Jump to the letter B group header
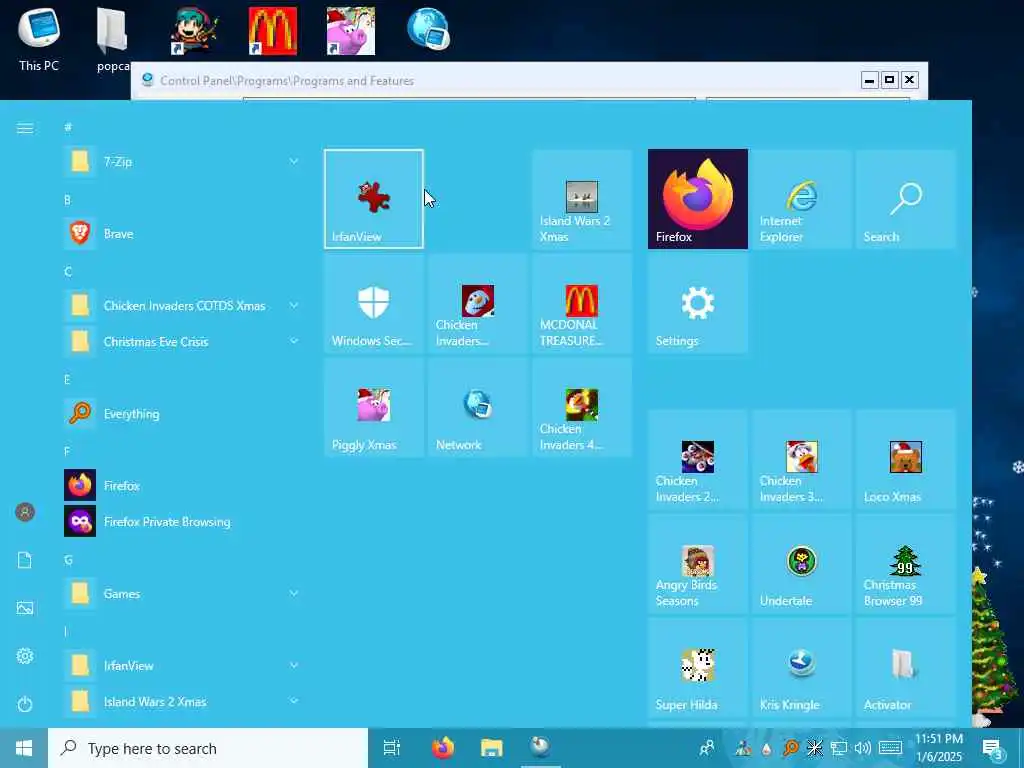Viewport: 1024px width, 768px height. pyautogui.click(x=67, y=200)
